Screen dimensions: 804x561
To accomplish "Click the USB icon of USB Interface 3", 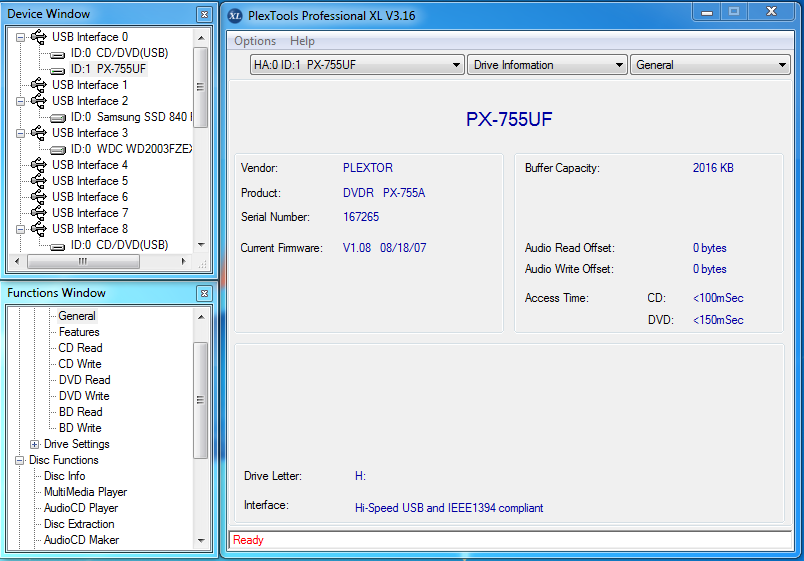I will tap(38, 133).
